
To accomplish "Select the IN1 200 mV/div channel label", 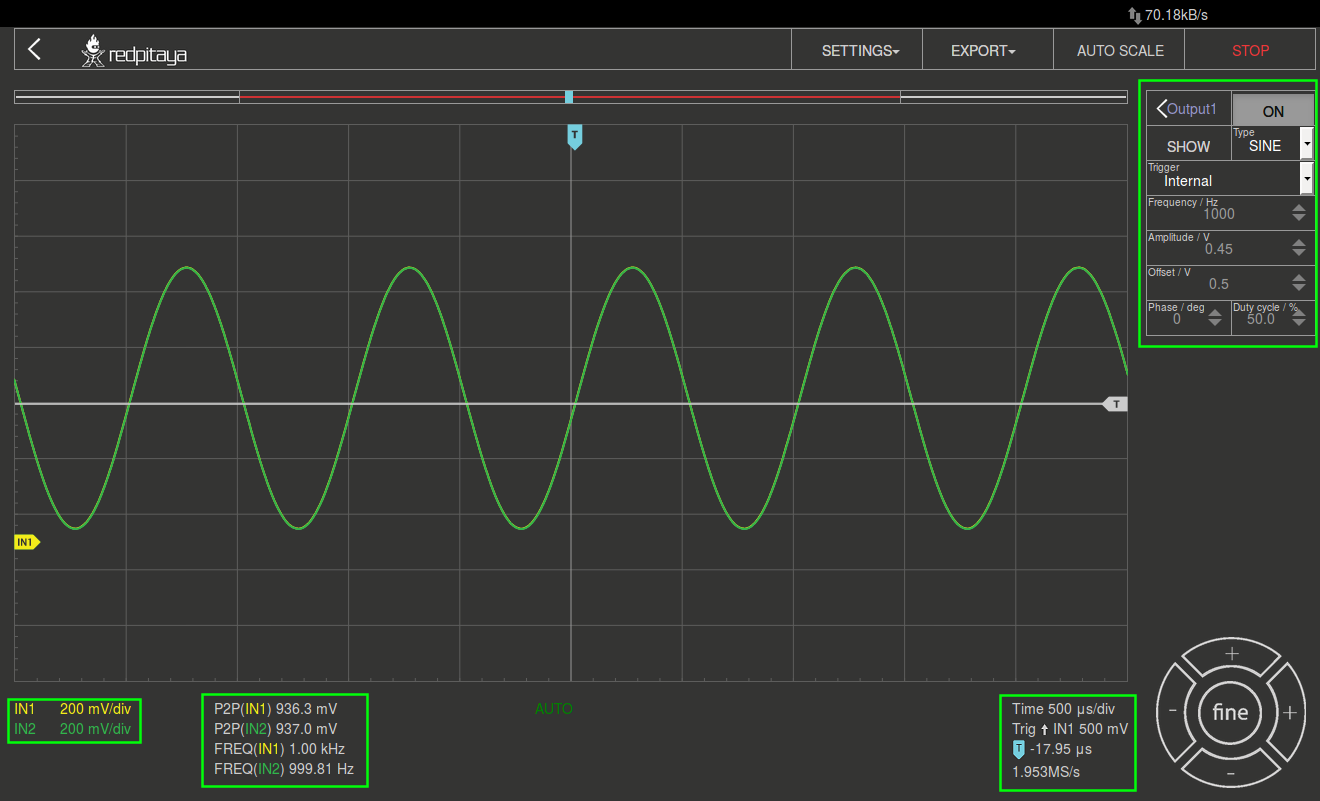I will (x=73, y=709).
